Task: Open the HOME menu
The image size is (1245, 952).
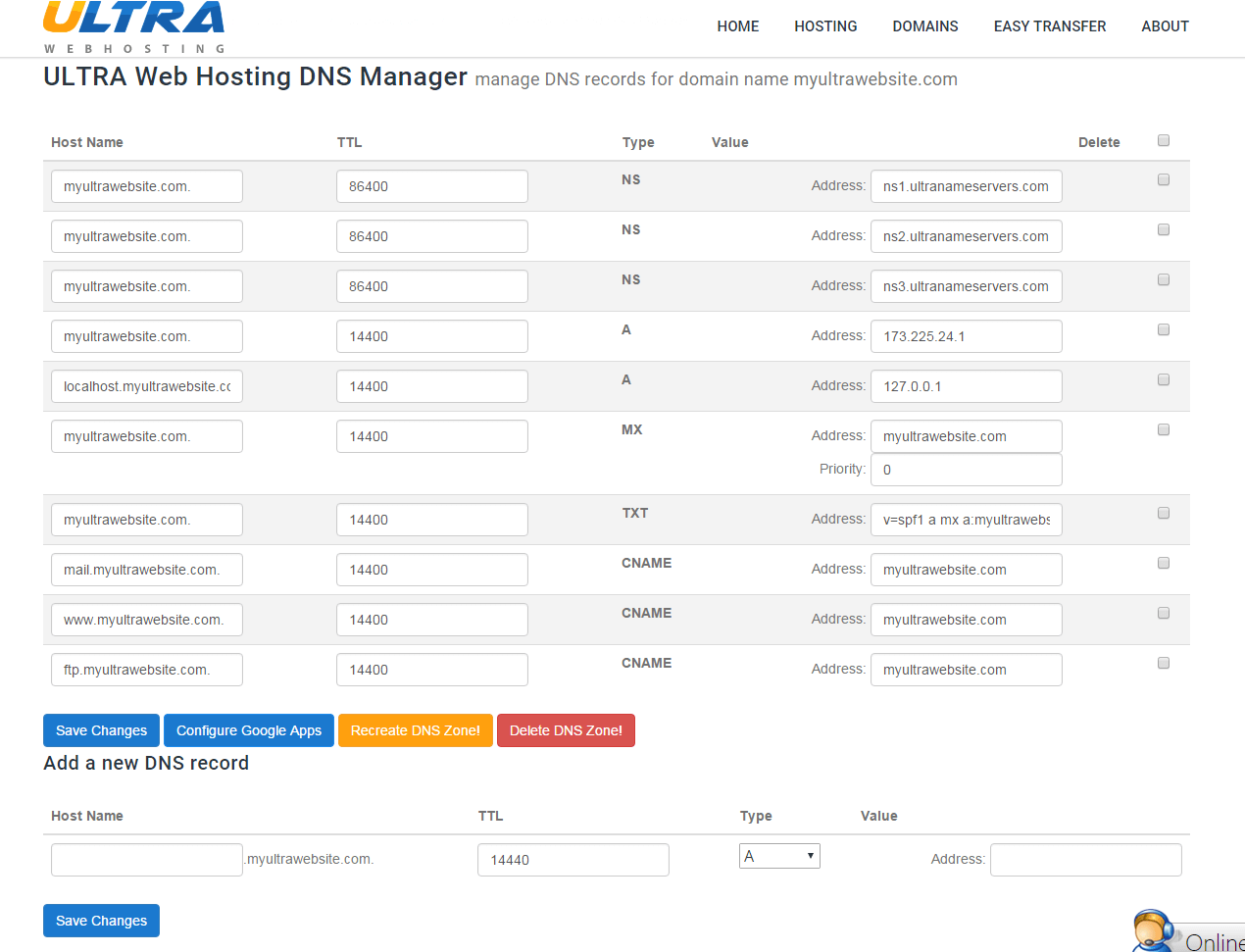Action: (737, 26)
